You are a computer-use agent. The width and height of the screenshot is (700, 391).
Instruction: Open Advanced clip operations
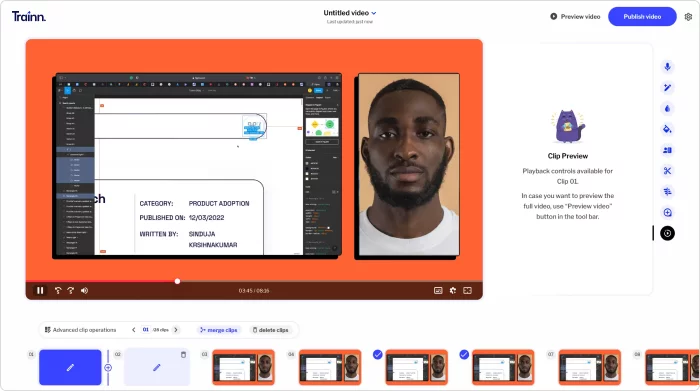coord(80,330)
